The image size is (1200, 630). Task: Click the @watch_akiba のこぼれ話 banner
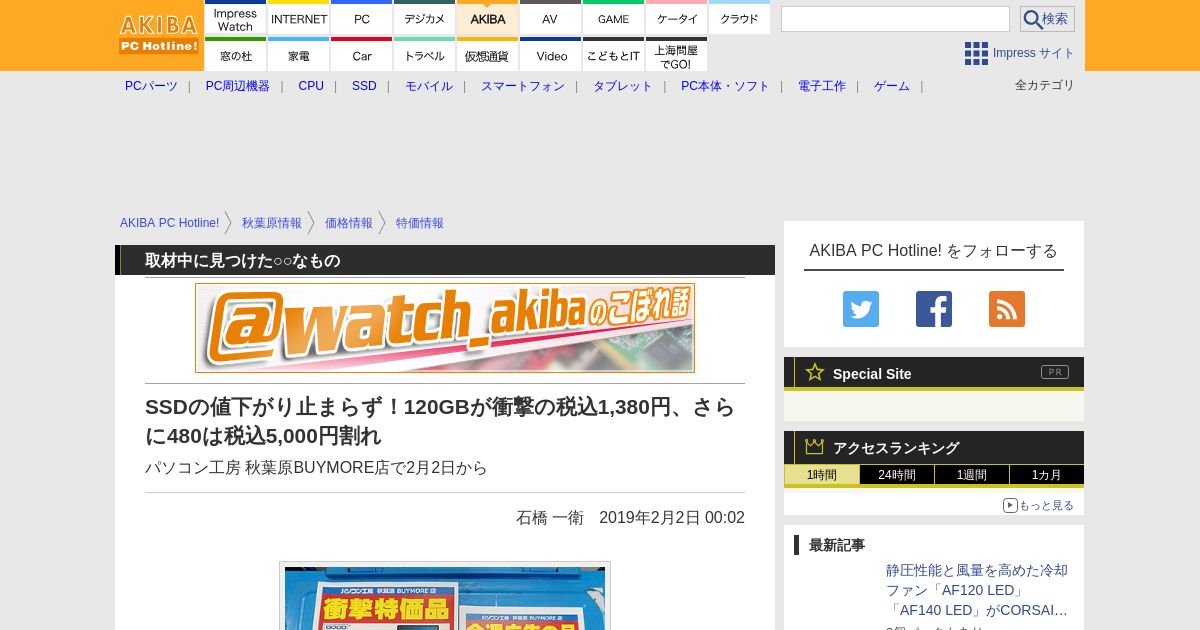[445, 328]
